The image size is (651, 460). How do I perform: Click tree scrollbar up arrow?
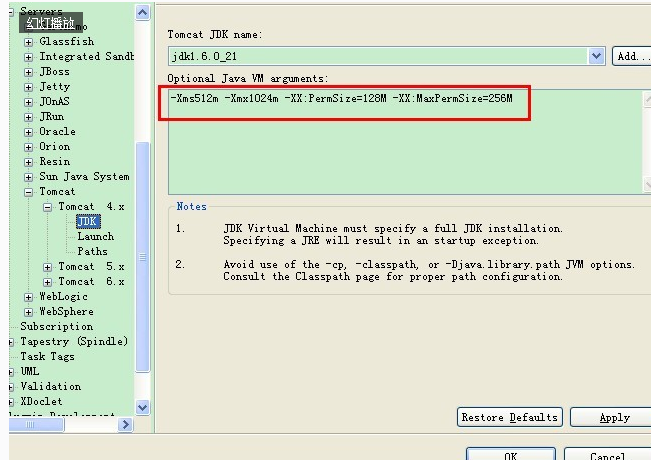point(142,12)
